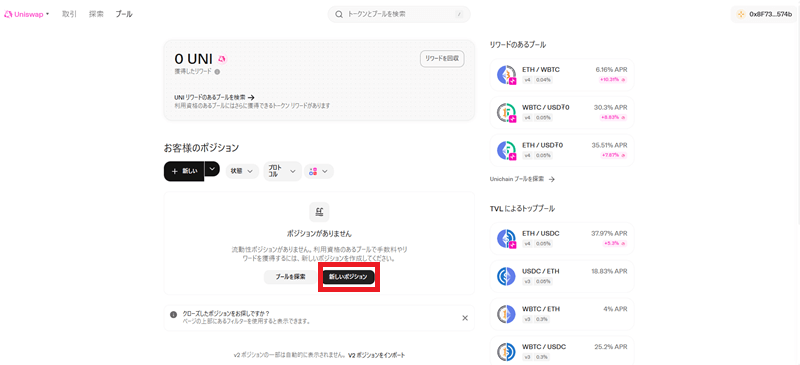Screen dimensions: 800x365
Task: Click the +5.3% reward badge
Action: point(616,244)
